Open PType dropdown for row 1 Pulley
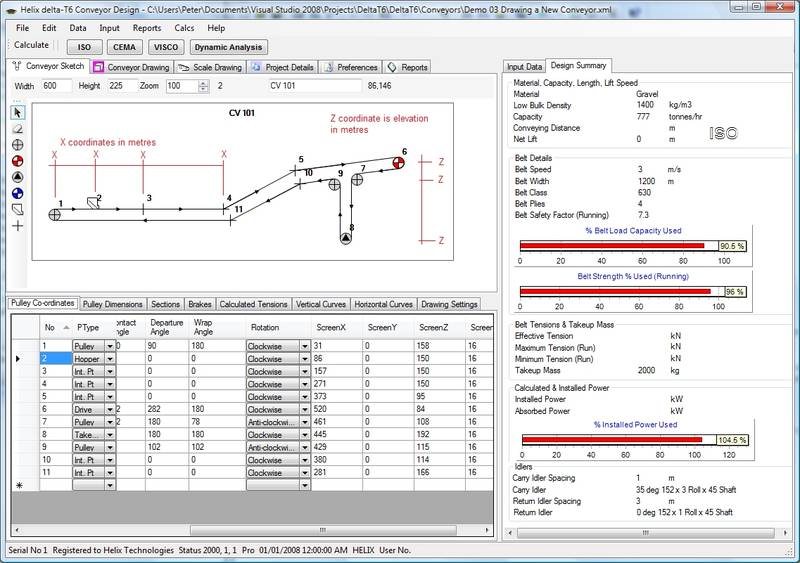 pos(110,346)
